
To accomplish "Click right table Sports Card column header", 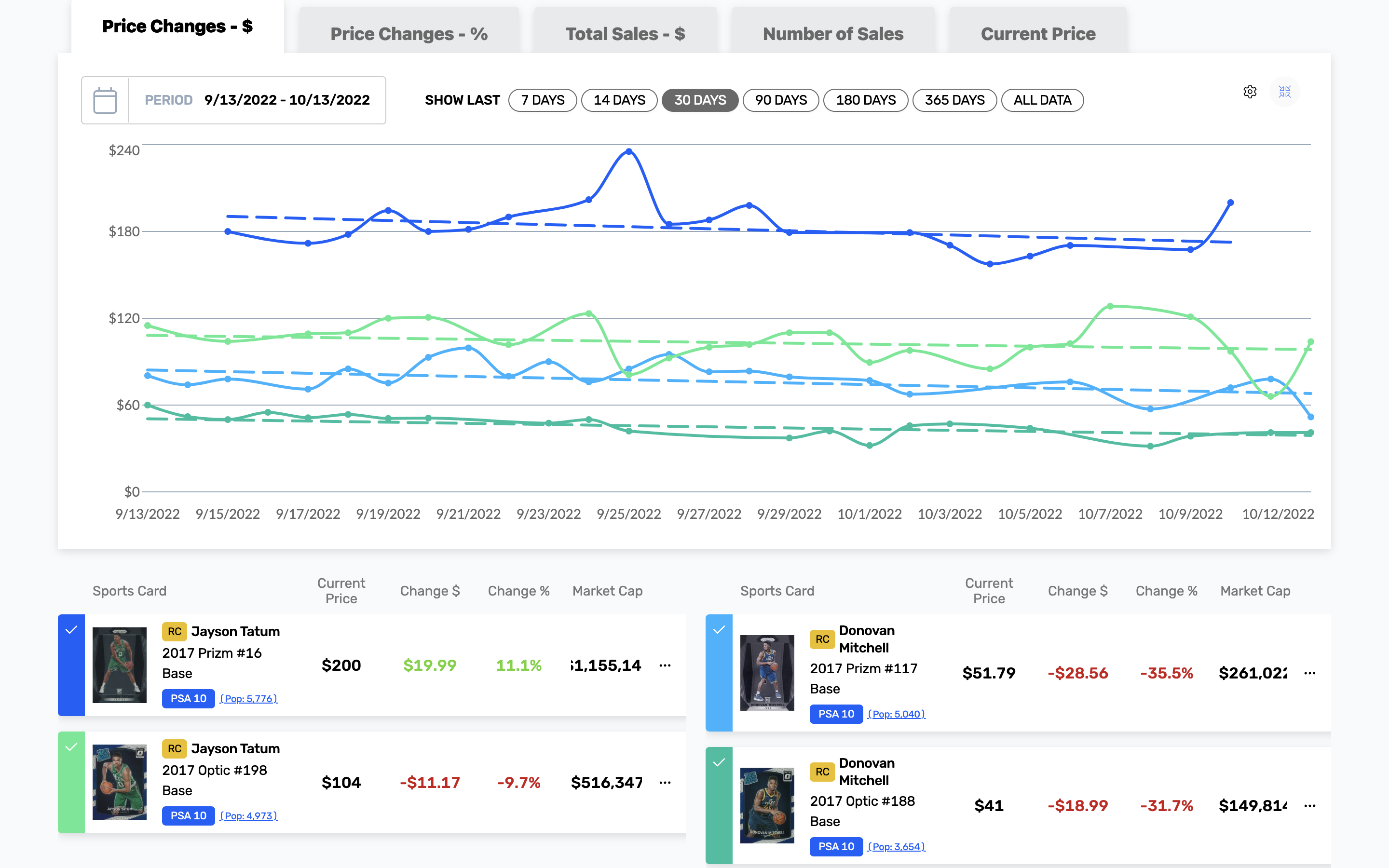I will 776,591.
